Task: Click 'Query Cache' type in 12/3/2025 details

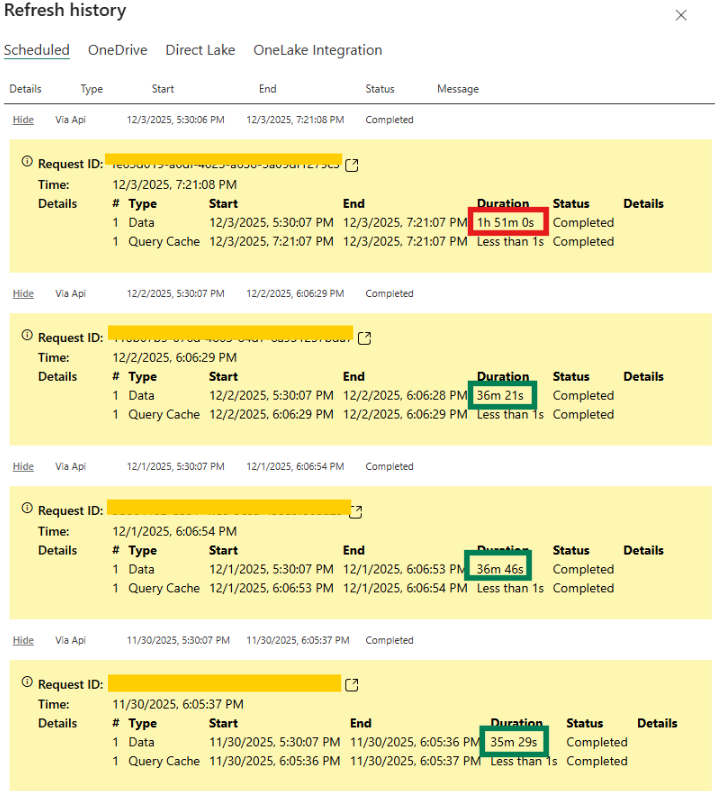Action: coord(164,242)
